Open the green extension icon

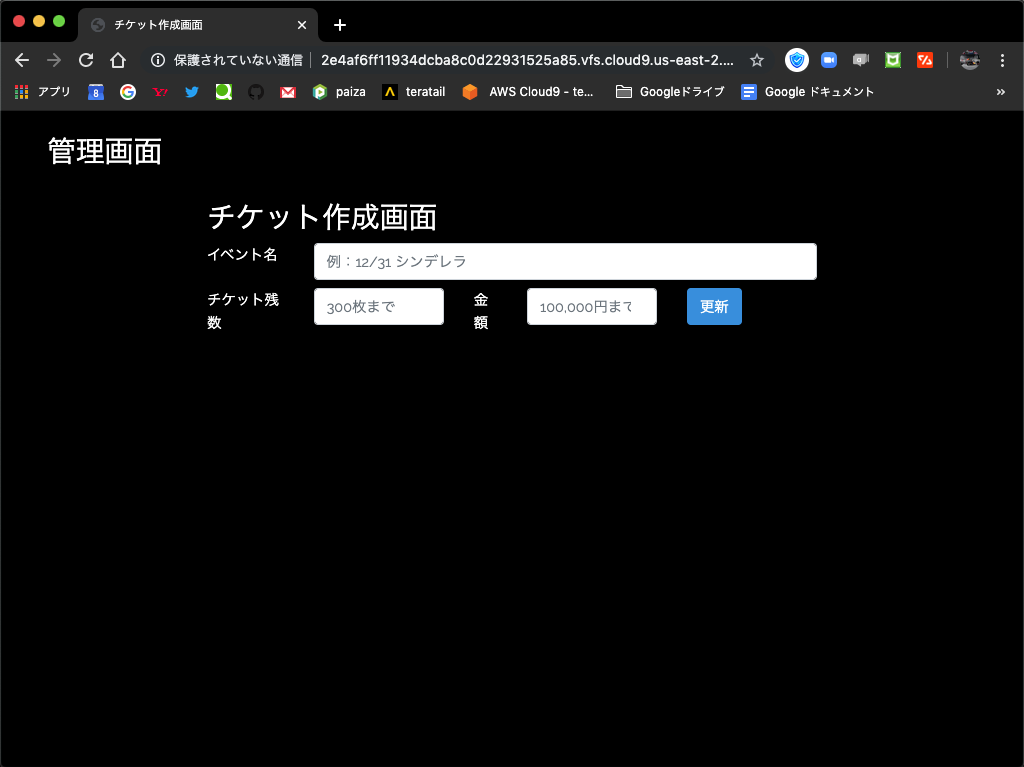click(x=893, y=60)
